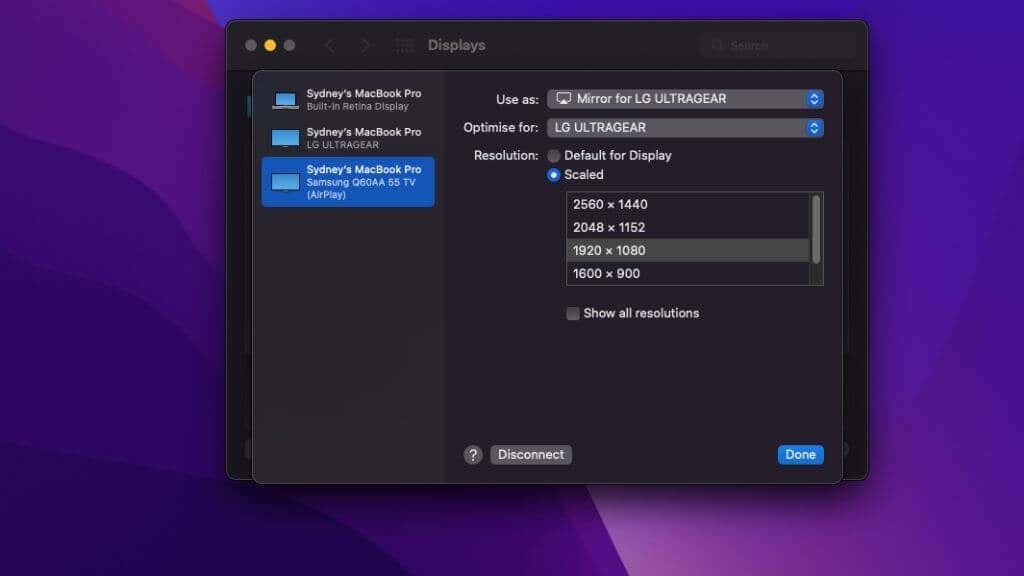
Task: Click the resolution list scrollbar
Action: (816, 229)
